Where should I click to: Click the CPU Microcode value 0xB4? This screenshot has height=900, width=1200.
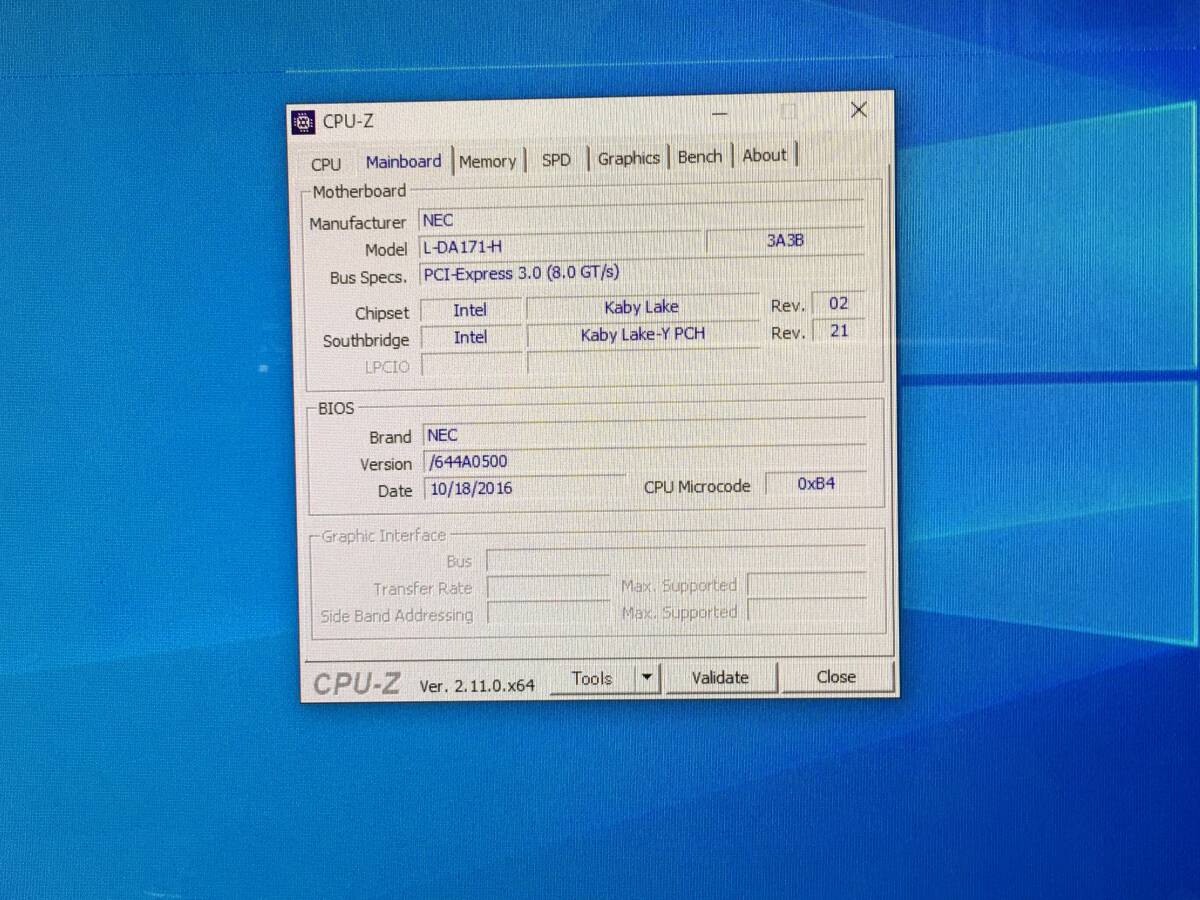click(816, 483)
